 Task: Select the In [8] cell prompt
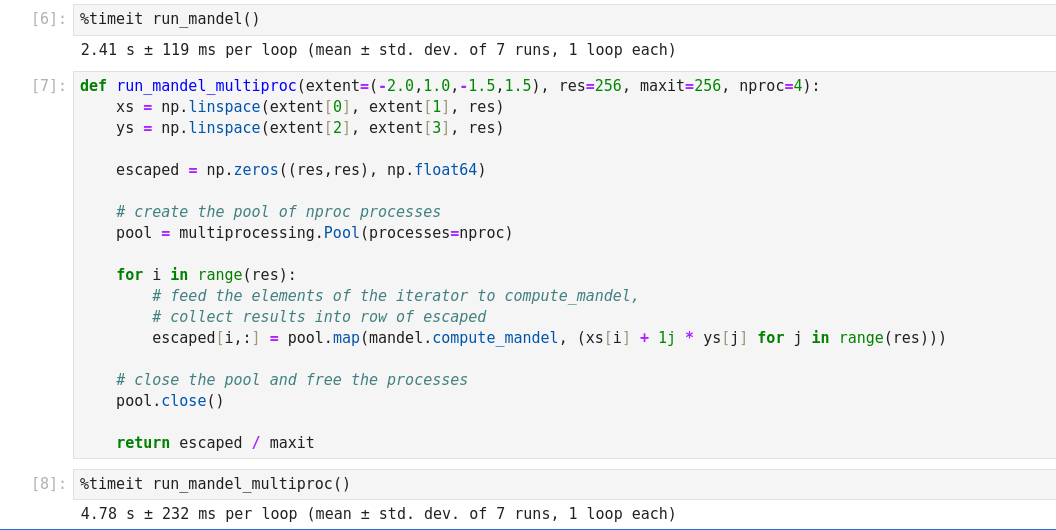[48, 484]
